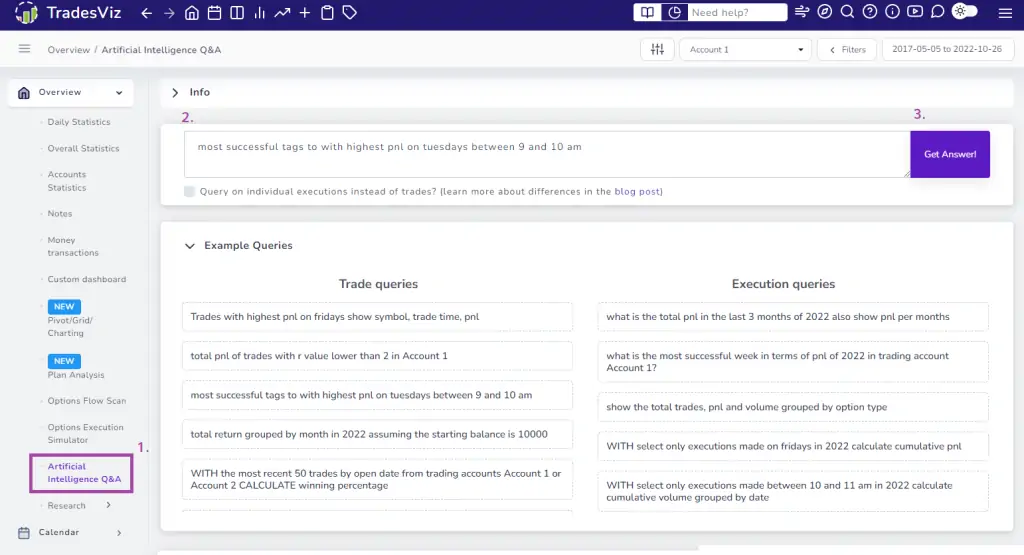Screen dimensions: 1024x555
Task: Open the tag icon in toolbar
Action: 350,13
